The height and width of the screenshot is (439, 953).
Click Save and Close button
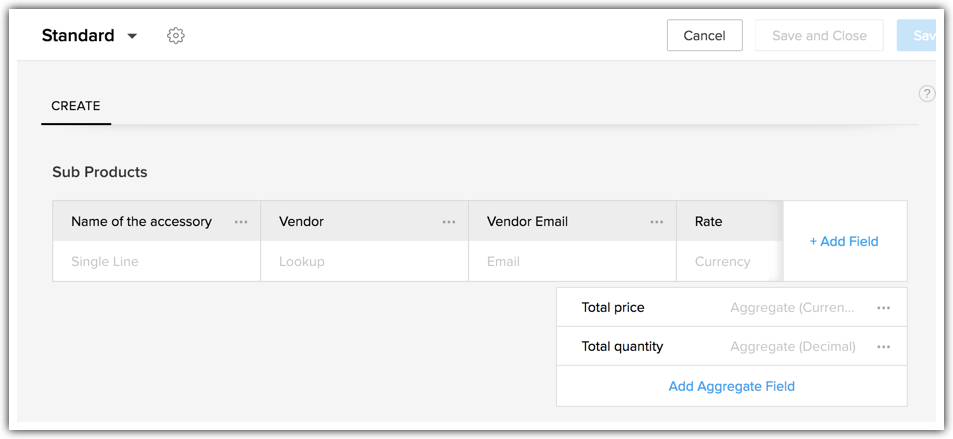click(x=819, y=35)
